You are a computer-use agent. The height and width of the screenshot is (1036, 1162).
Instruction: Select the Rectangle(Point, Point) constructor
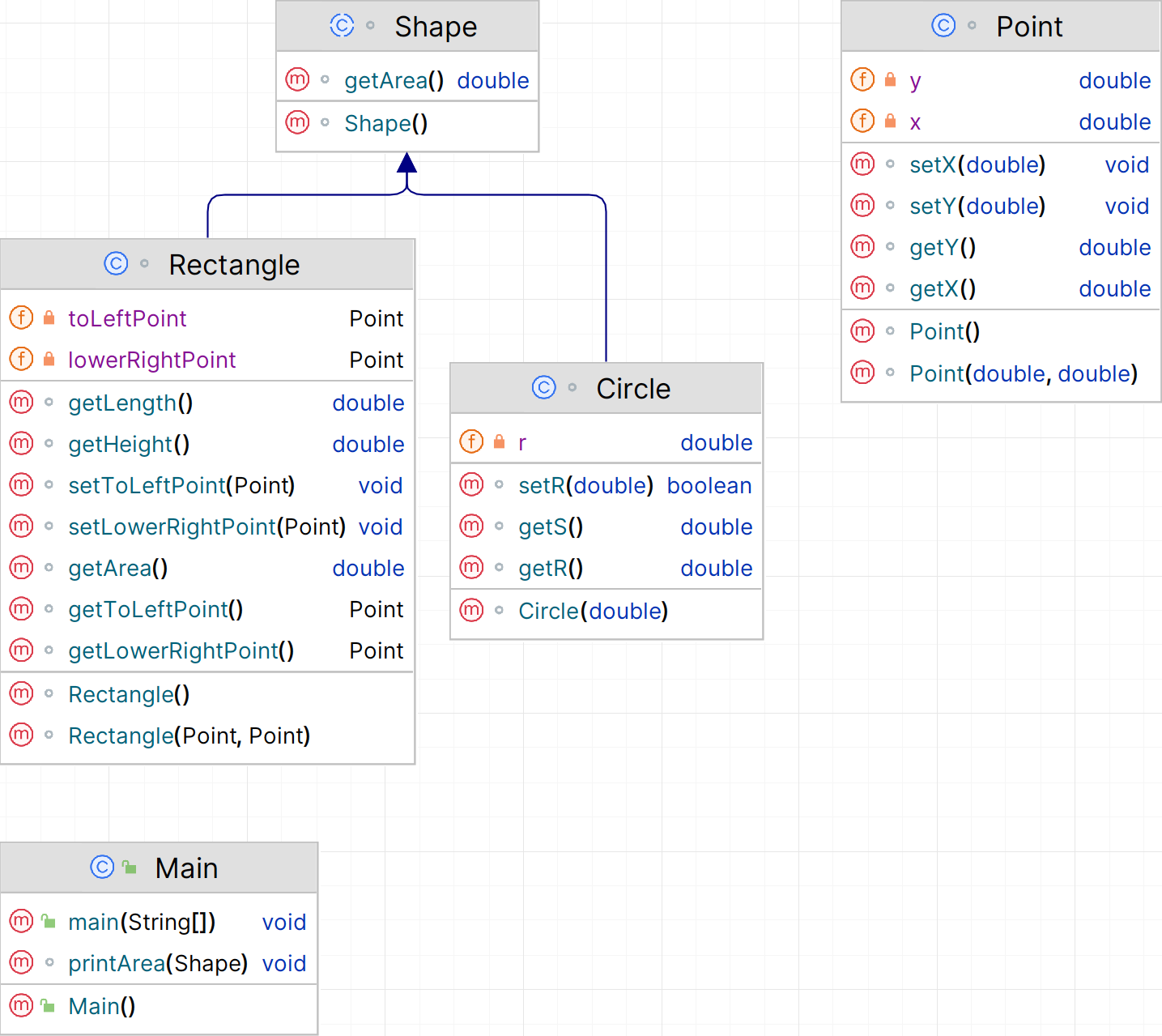189,735
